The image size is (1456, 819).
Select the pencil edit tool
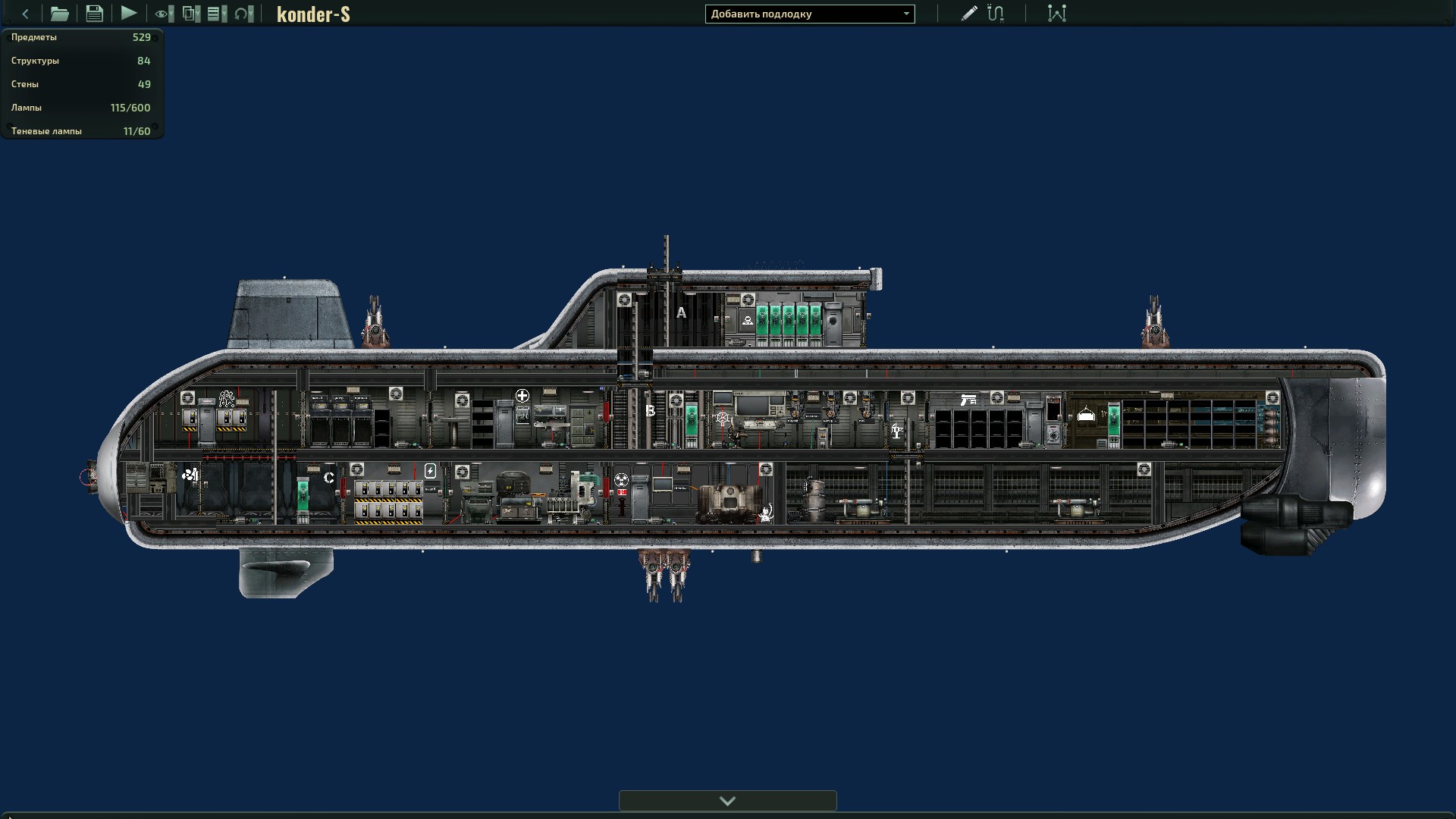tap(969, 14)
